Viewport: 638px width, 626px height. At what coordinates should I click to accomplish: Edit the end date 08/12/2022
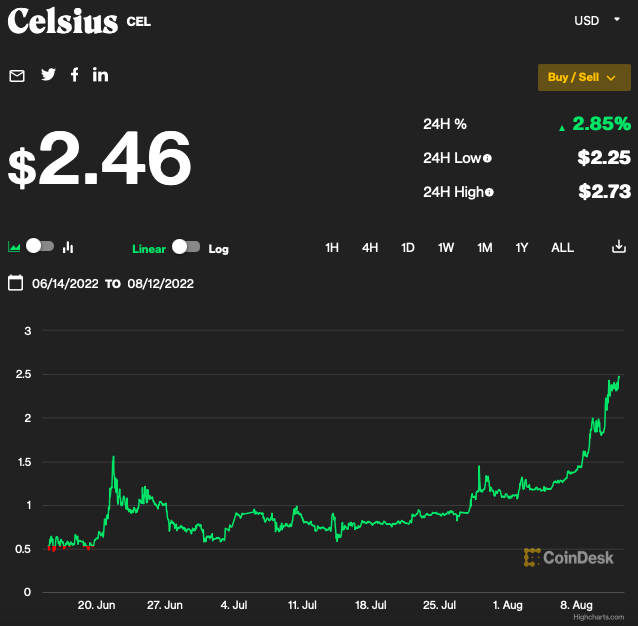pos(160,284)
